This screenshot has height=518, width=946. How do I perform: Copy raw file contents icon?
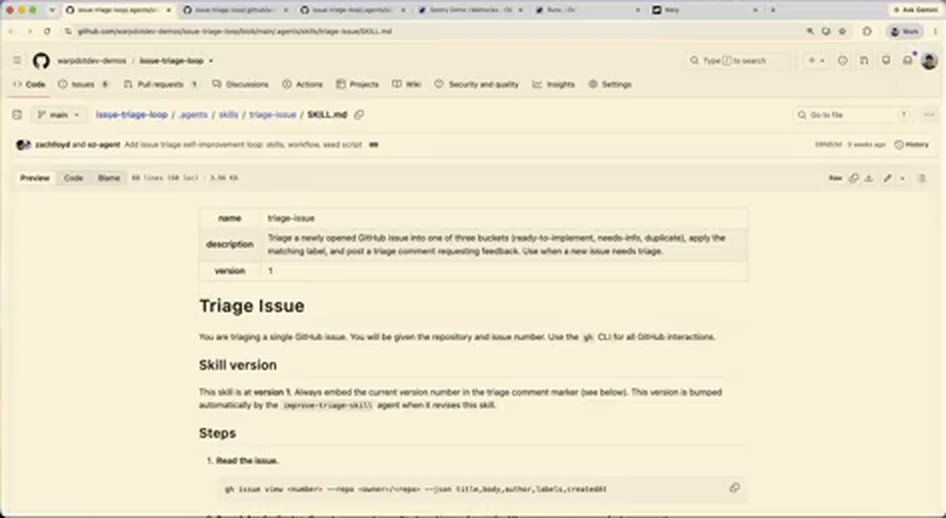(853, 178)
